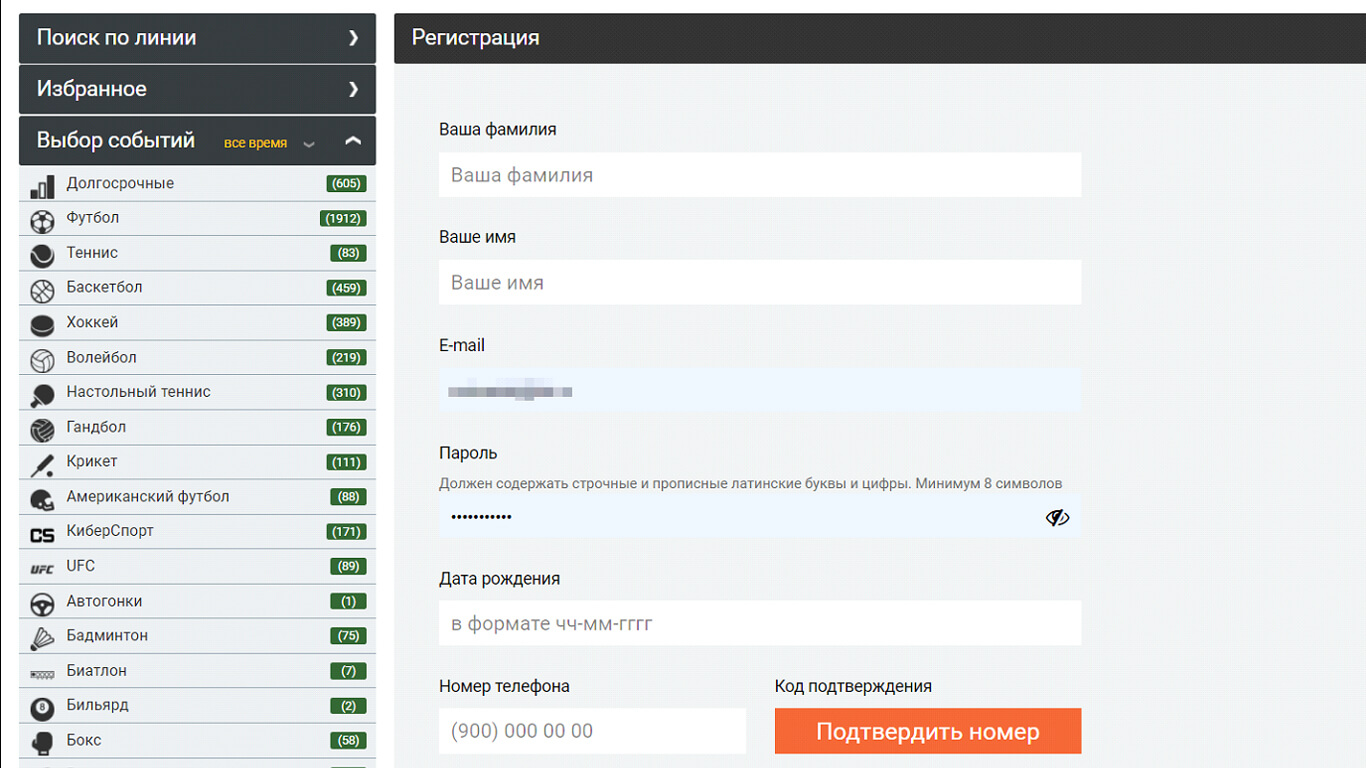Click the Номер телефона phone field

[592, 731]
